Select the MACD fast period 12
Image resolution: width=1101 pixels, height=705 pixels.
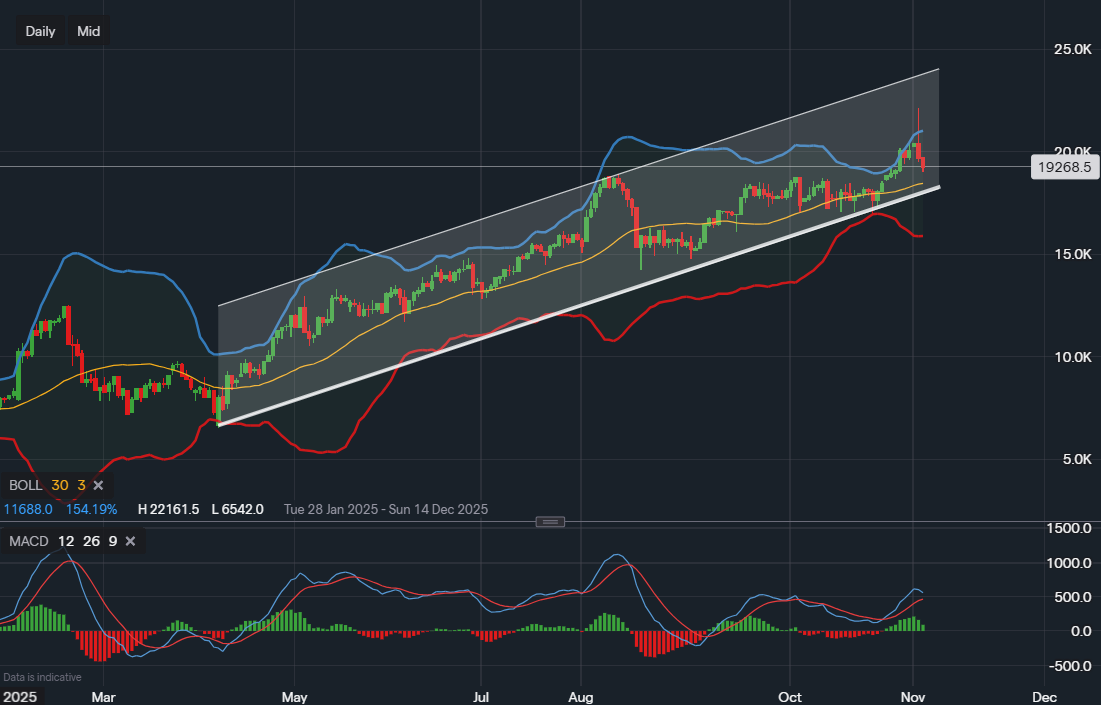[x=65, y=541]
